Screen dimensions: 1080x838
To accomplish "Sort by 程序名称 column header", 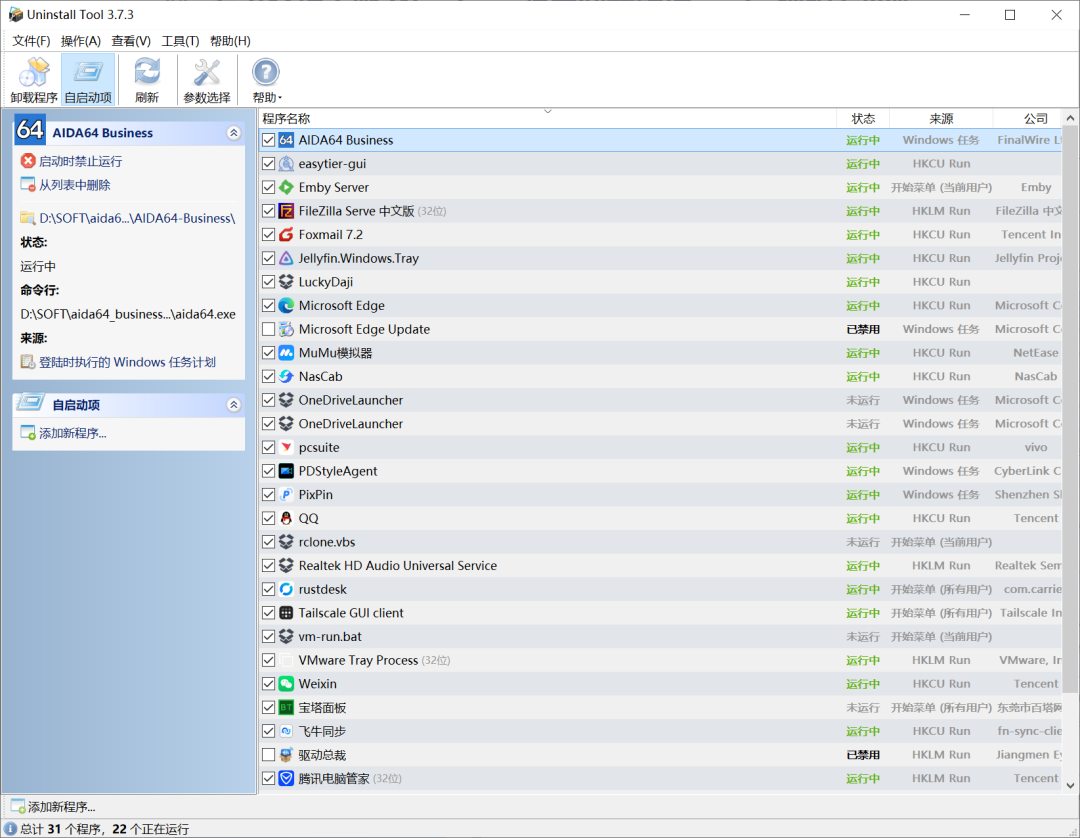I will (x=548, y=118).
